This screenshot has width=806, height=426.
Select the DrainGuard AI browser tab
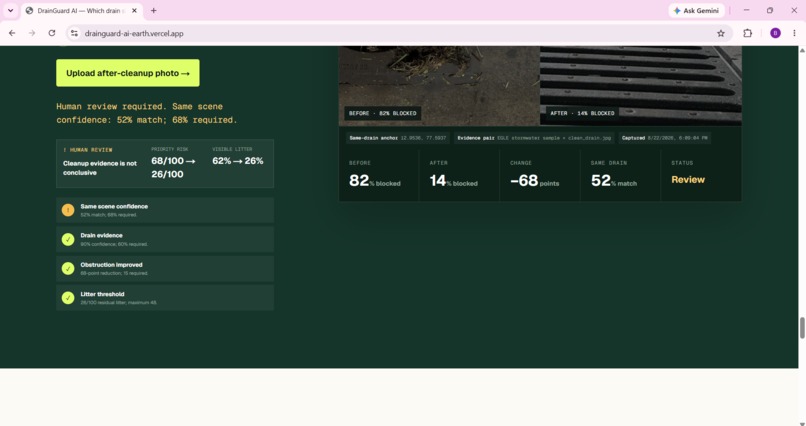click(80, 11)
